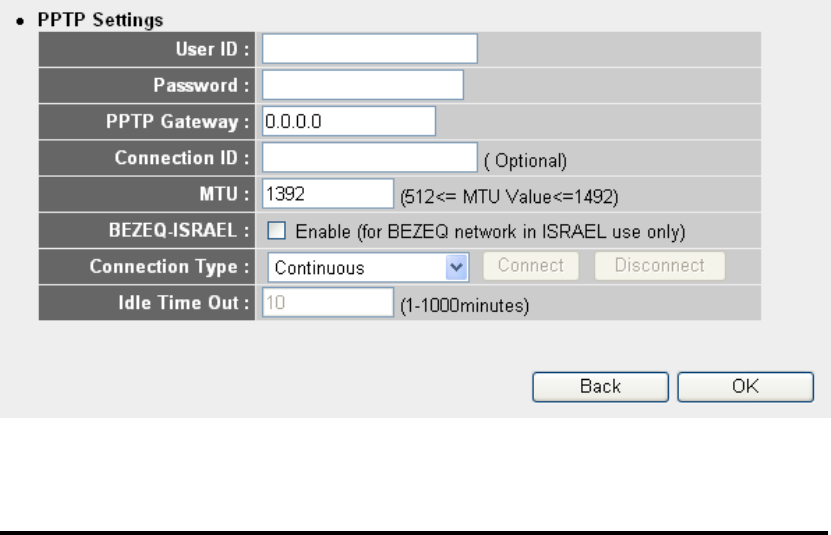The width and height of the screenshot is (831, 535).
Task: Click the MTU field showing 1392
Action: tap(328, 194)
